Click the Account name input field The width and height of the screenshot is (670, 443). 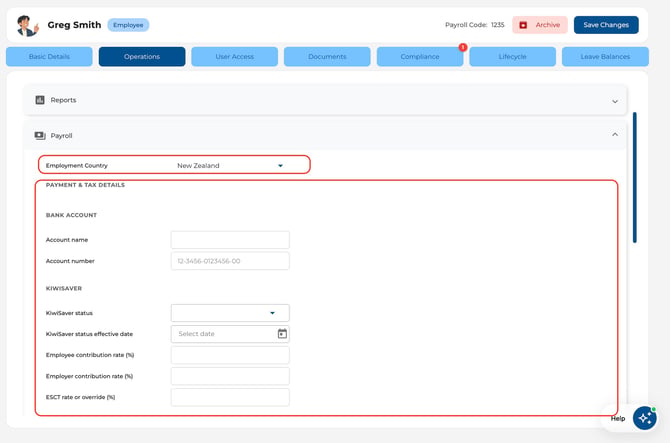point(230,240)
